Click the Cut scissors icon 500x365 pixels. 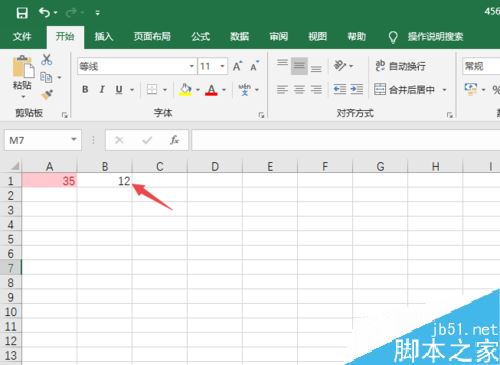[47, 60]
